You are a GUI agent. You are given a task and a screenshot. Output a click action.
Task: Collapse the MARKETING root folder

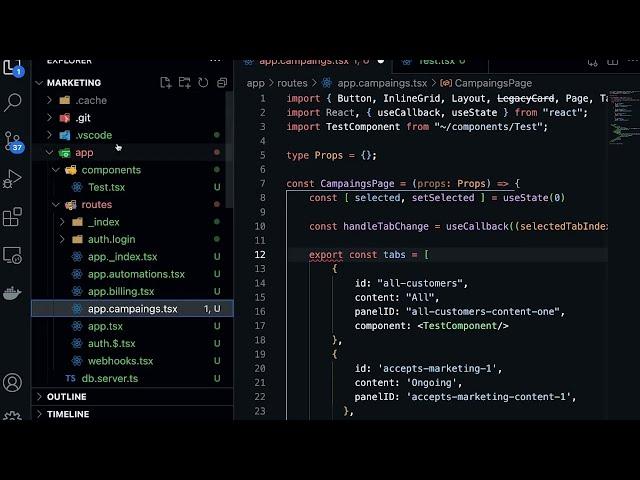click(x=39, y=83)
